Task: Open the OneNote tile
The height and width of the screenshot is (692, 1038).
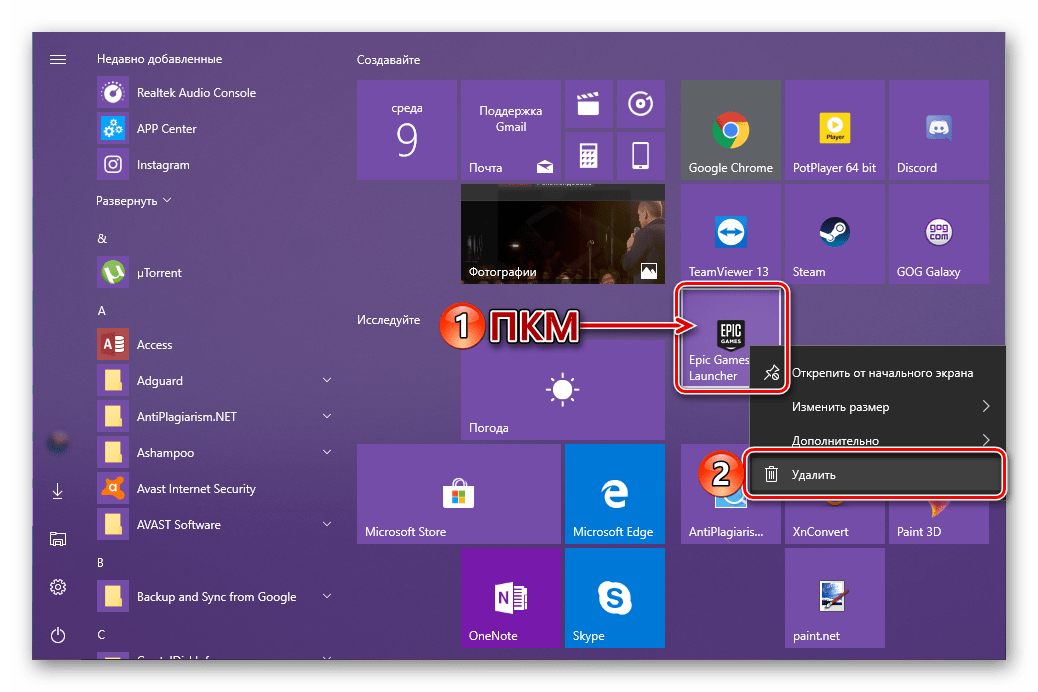Action: pyautogui.click(x=511, y=597)
